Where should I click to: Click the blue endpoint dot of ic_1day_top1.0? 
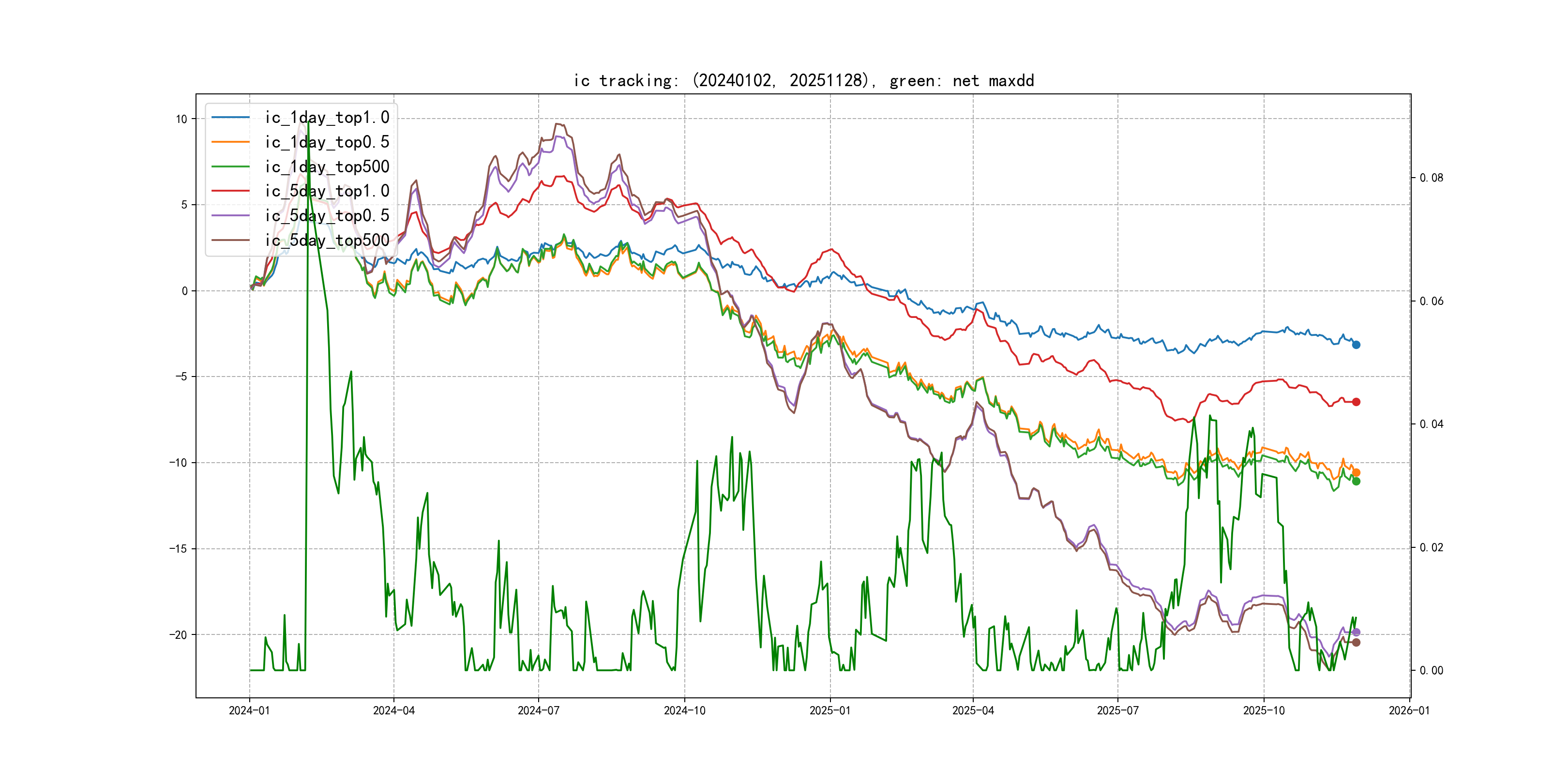pos(1356,345)
